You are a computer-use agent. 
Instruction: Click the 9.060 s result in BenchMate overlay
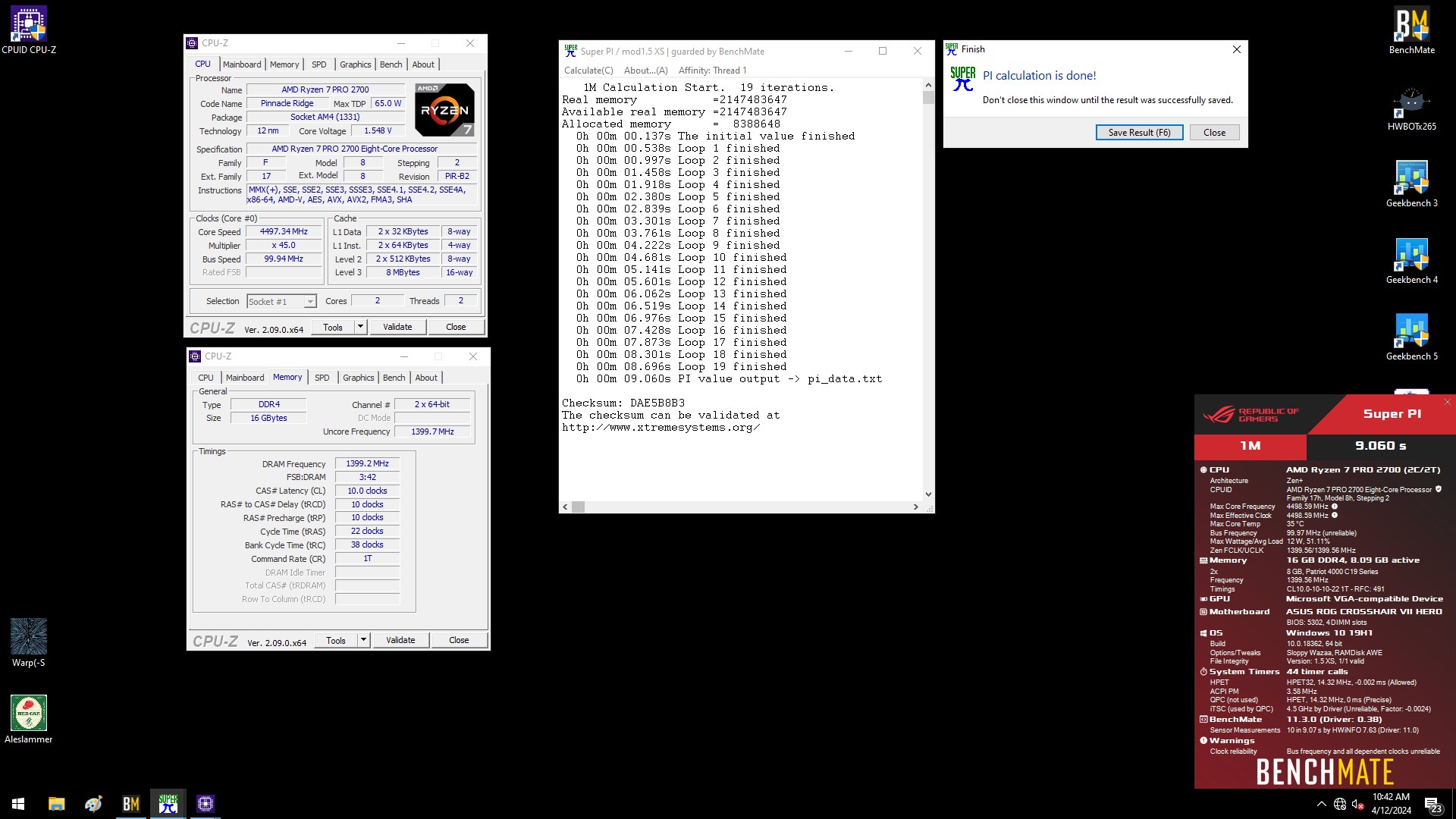click(x=1380, y=446)
